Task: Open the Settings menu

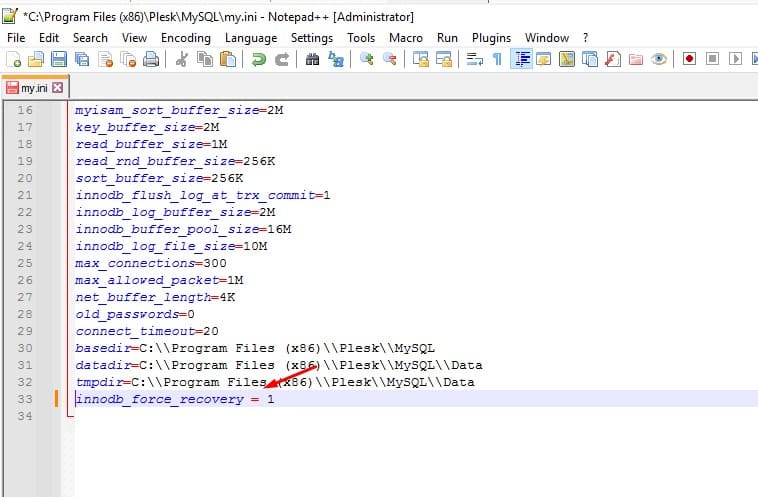Action: click(312, 38)
